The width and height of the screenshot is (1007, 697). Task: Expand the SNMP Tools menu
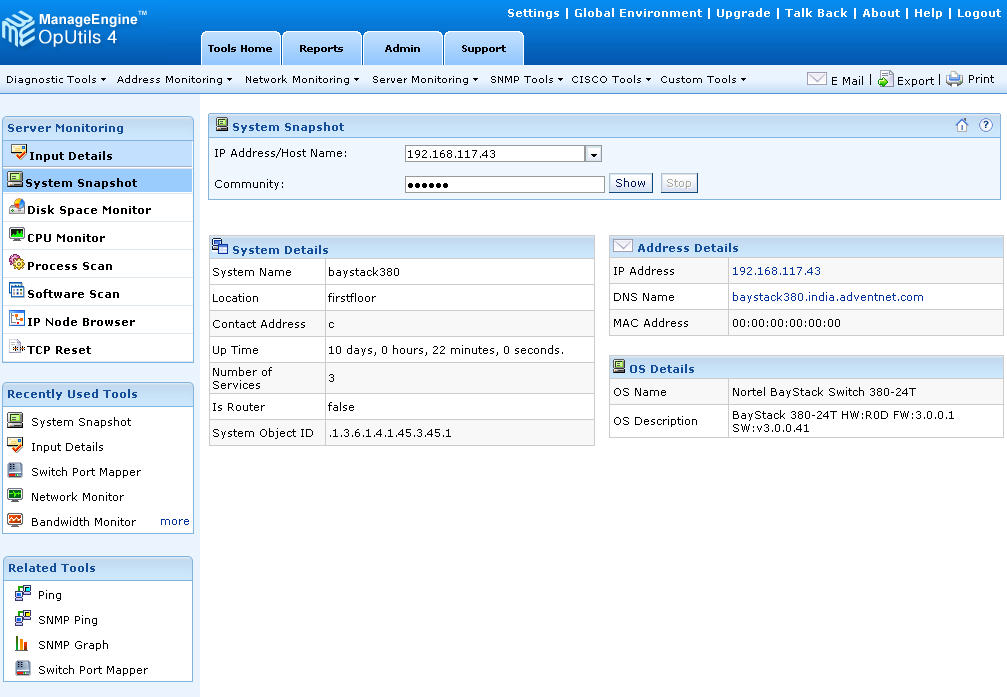526,79
